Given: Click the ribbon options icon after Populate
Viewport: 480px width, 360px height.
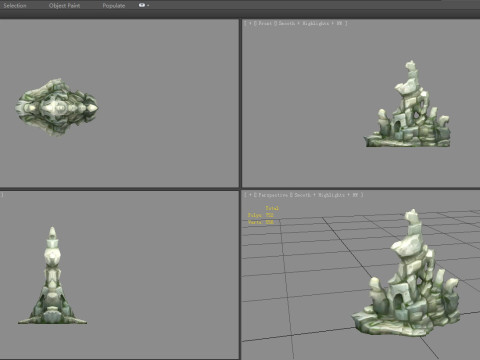Looking at the screenshot, I should (142, 5).
